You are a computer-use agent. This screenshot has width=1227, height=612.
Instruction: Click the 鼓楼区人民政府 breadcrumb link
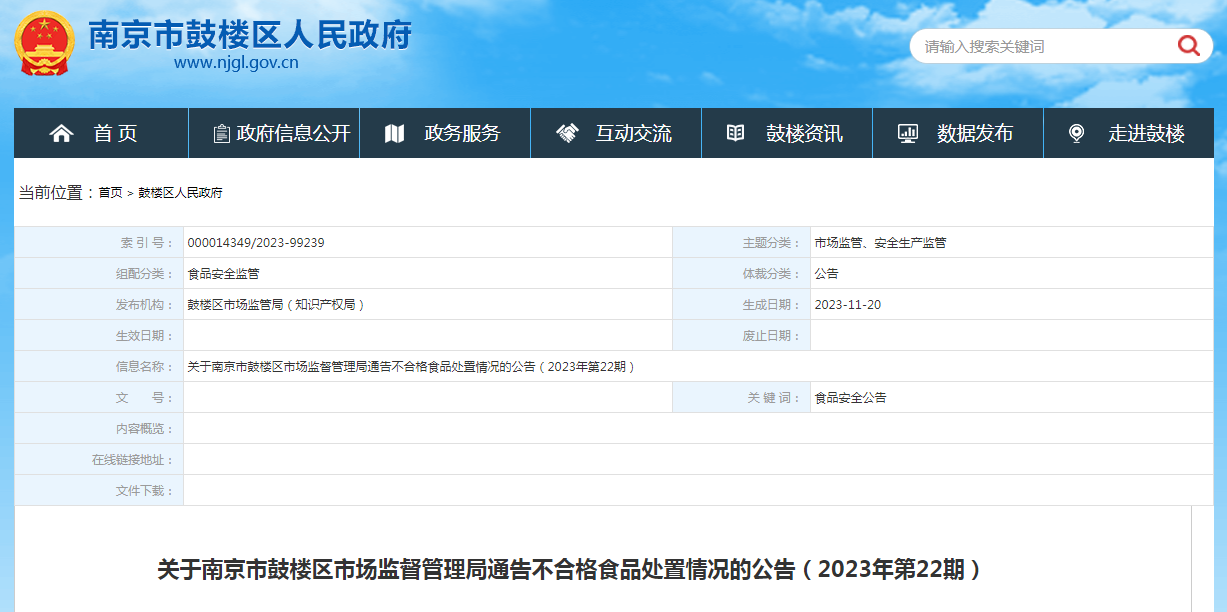180,193
